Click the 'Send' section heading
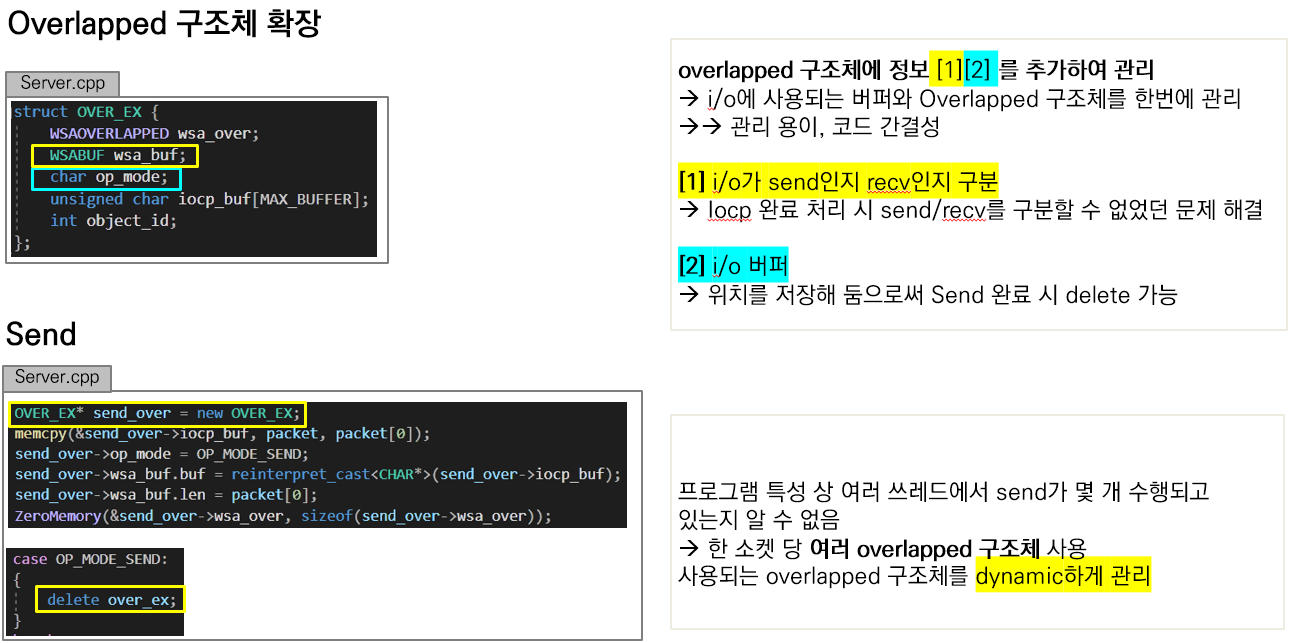 (x=41, y=334)
